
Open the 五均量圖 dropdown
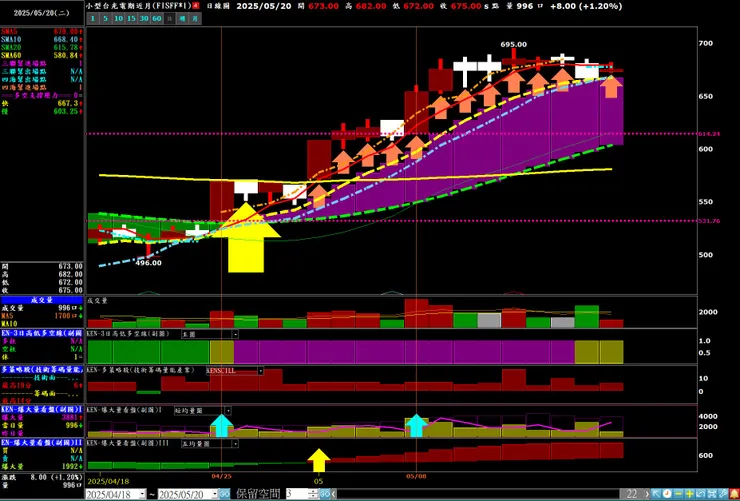(x=210, y=443)
